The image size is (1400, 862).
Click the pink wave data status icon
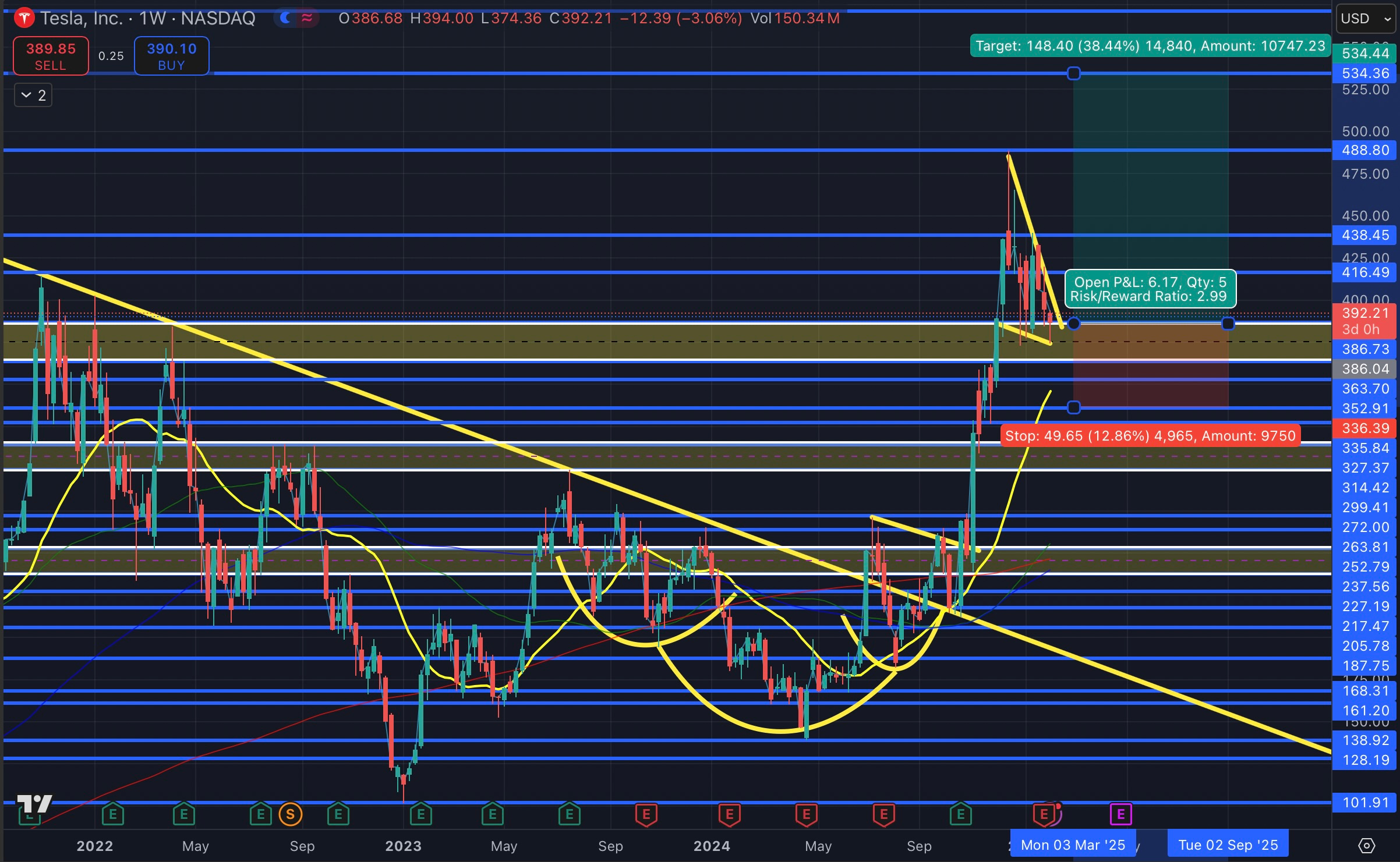[x=307, y=18]
